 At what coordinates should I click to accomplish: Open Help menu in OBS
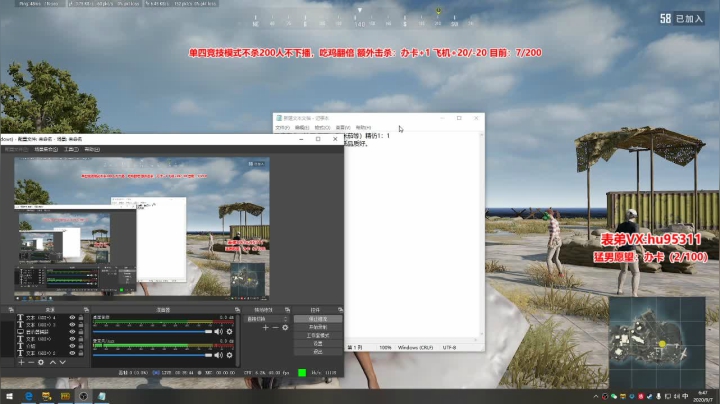pos(92,149)
